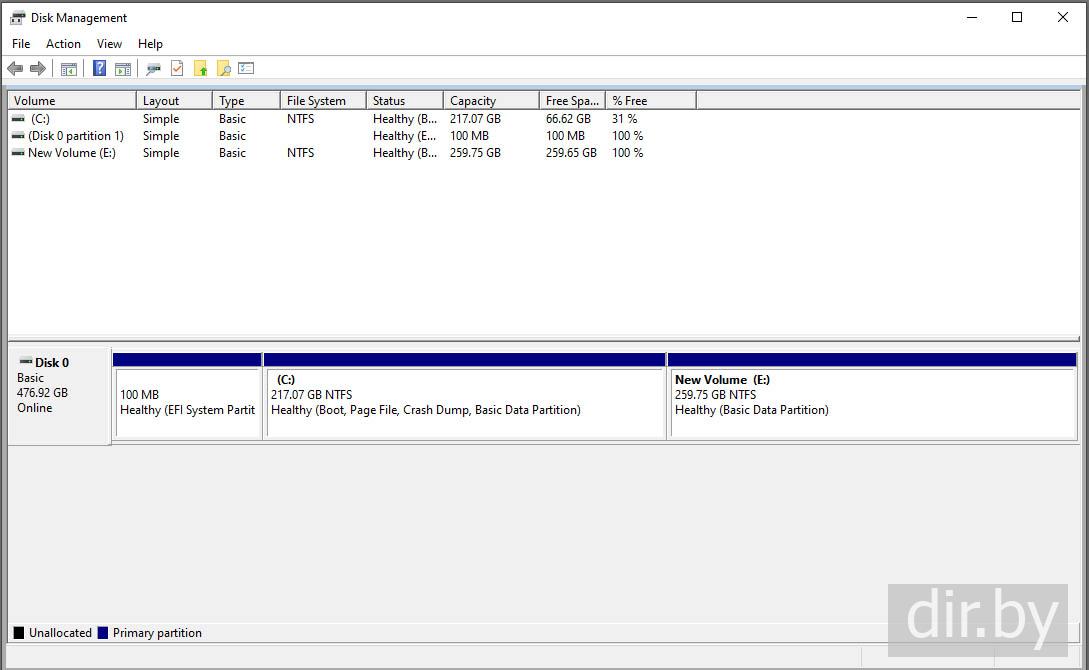Click the checklist toolbar icon
Screen dimensions: 1089x670
(246, 69)
